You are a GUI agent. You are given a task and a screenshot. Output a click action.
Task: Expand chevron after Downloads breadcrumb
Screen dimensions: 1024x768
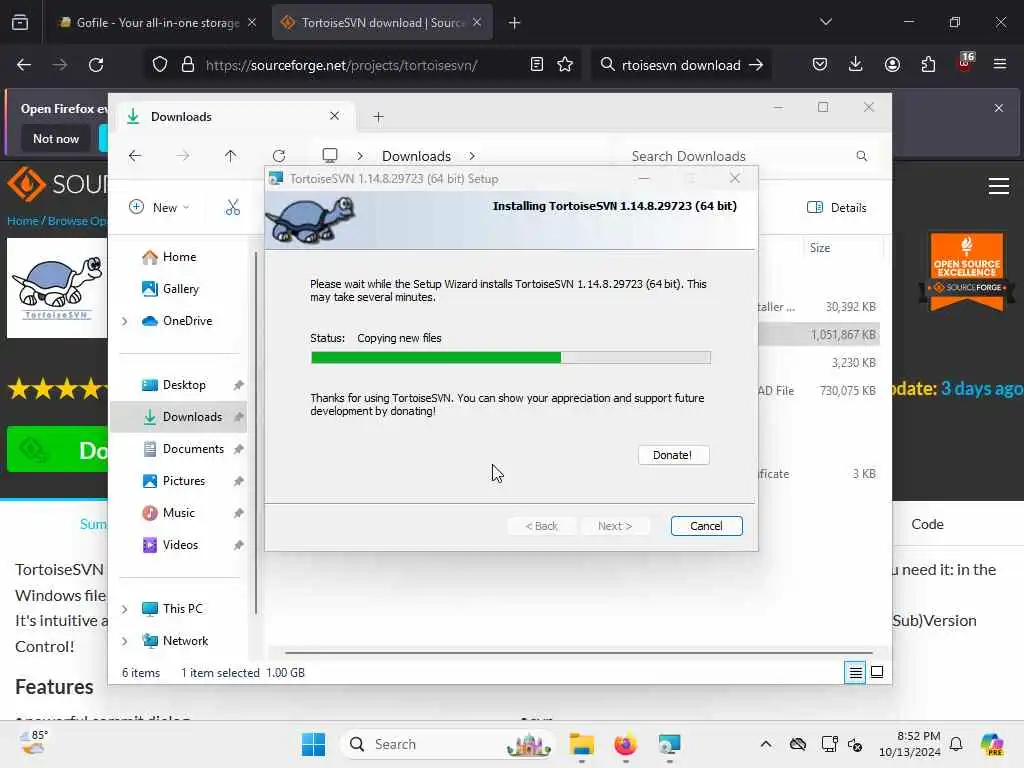[x=472, y=156]
